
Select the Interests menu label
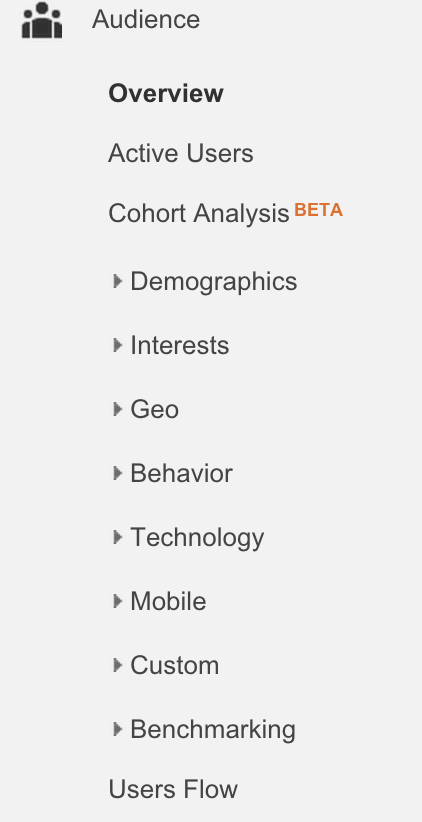coord(179,345)
